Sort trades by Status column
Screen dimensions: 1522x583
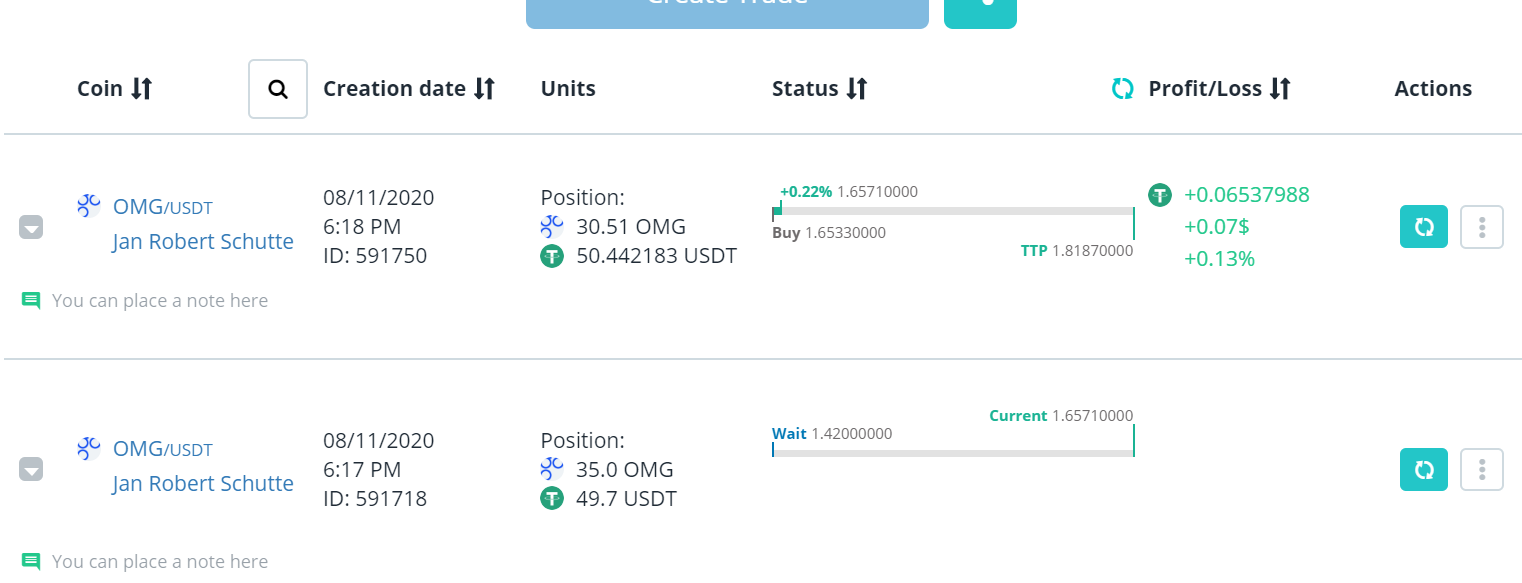pos(856,89)
